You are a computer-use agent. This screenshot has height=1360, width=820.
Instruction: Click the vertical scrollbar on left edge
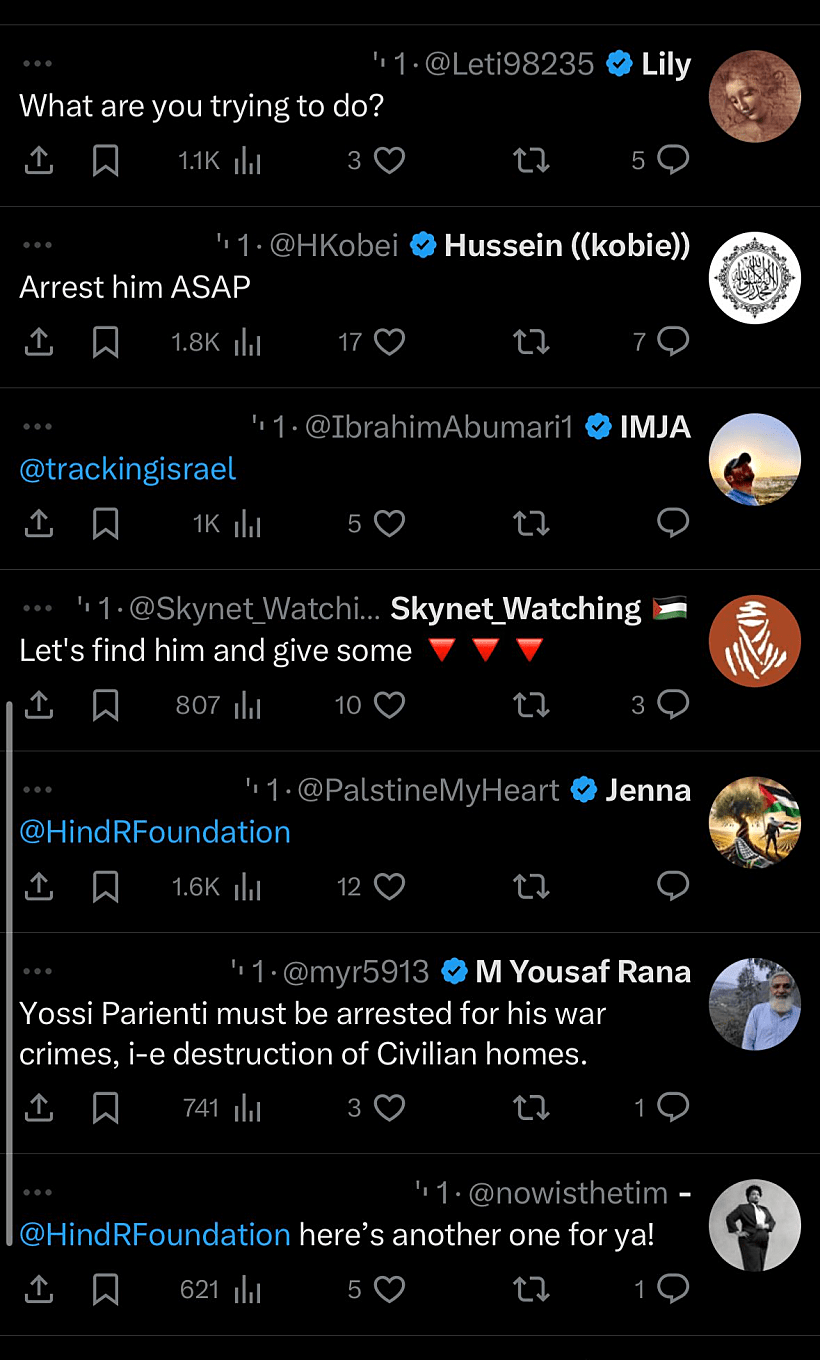click(9, 970)
